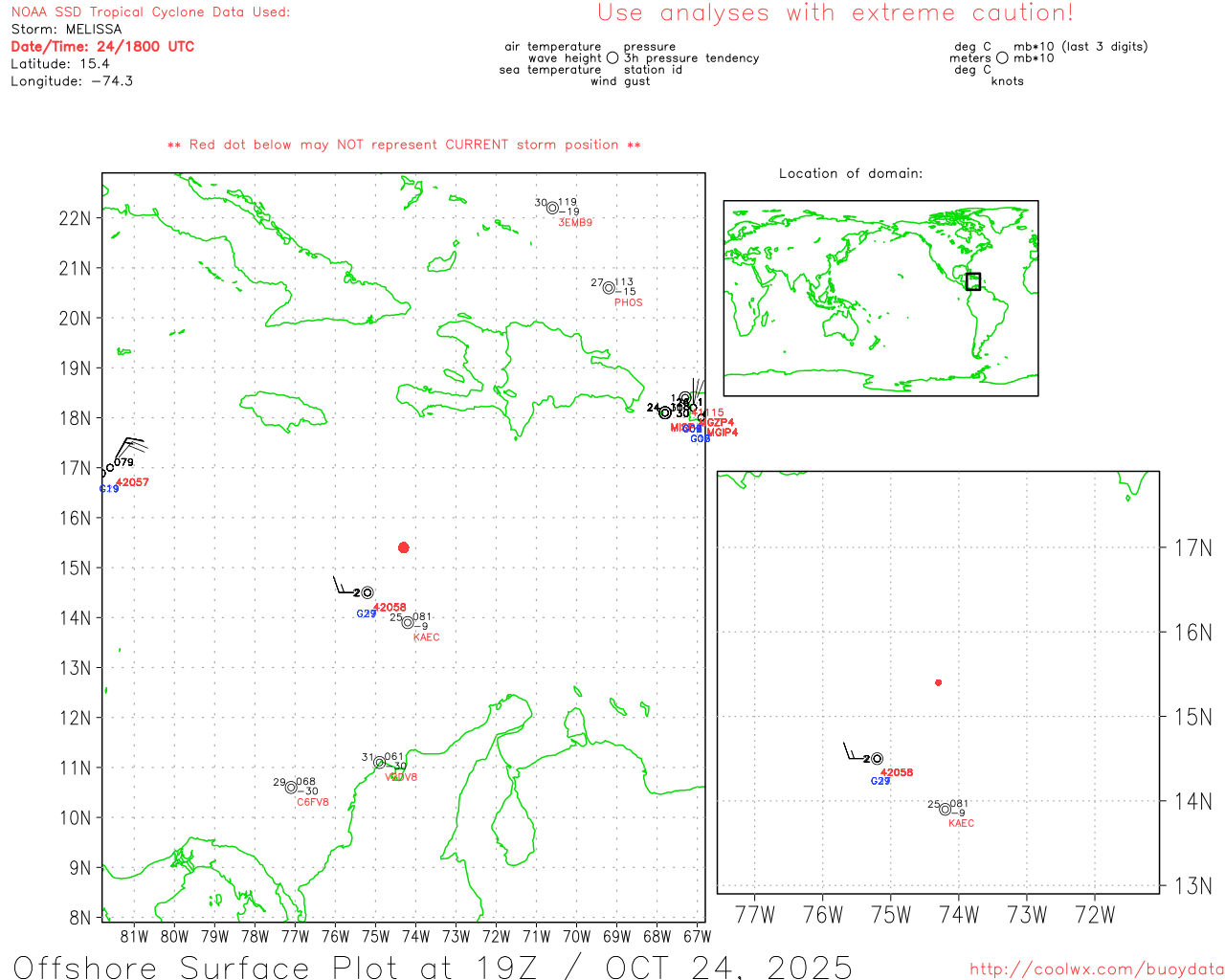This screenshot has height=980, width=1225.
Task: Click the 81W longitude label on main map
Action: tap(134, 937)
